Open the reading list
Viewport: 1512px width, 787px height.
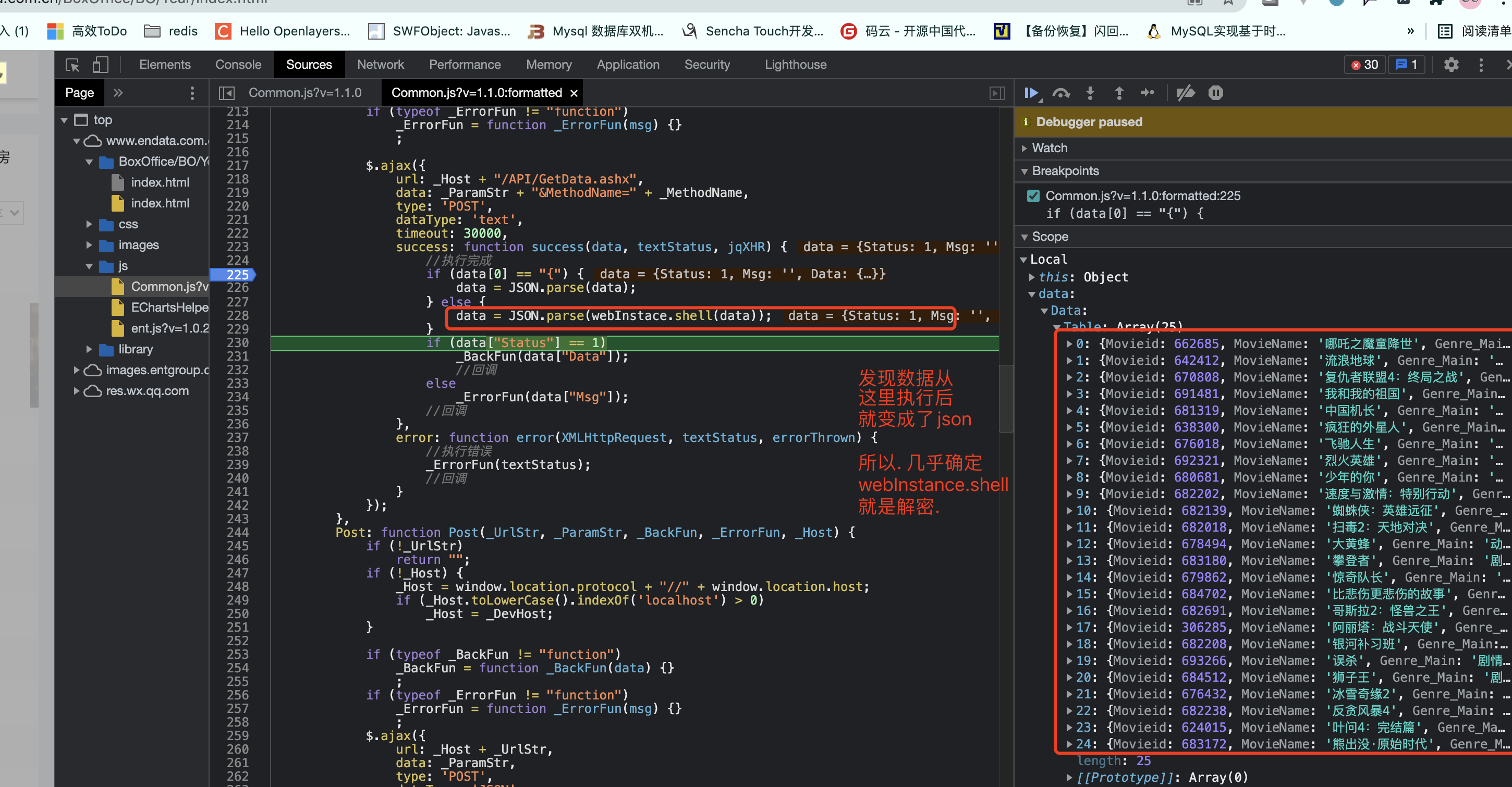[x=1473, y=31]
